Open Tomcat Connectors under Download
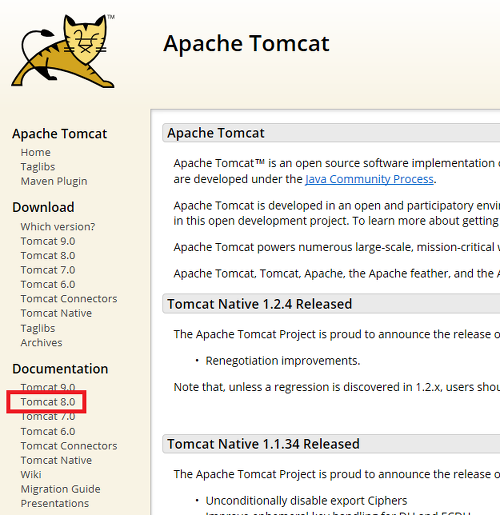 (x=69, y=299)
